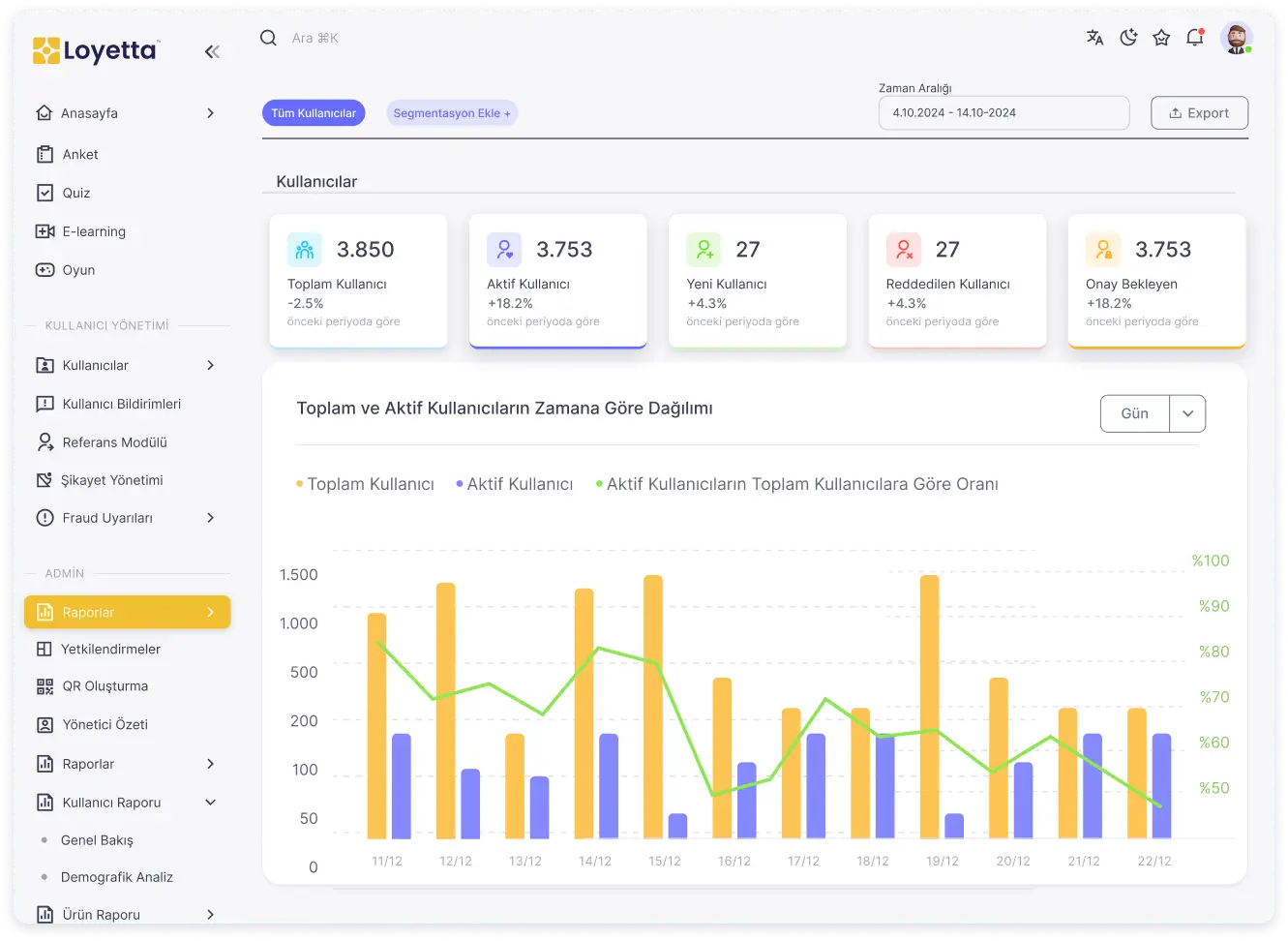Click the E-learning video icon
The width and height of the screenshot is (1288, 941).
click(x=45, y=231)
